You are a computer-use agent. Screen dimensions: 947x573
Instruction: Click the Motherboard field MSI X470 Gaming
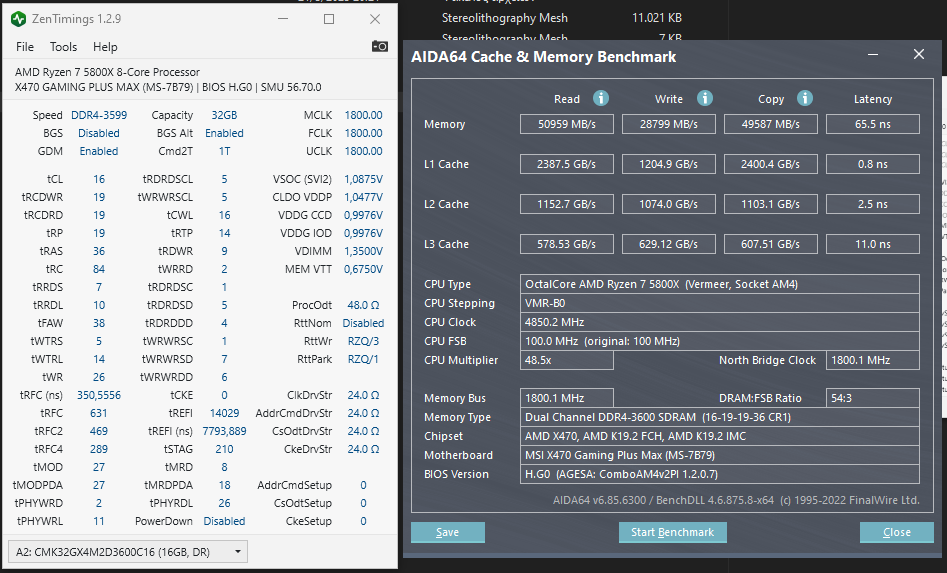(720, 455)
